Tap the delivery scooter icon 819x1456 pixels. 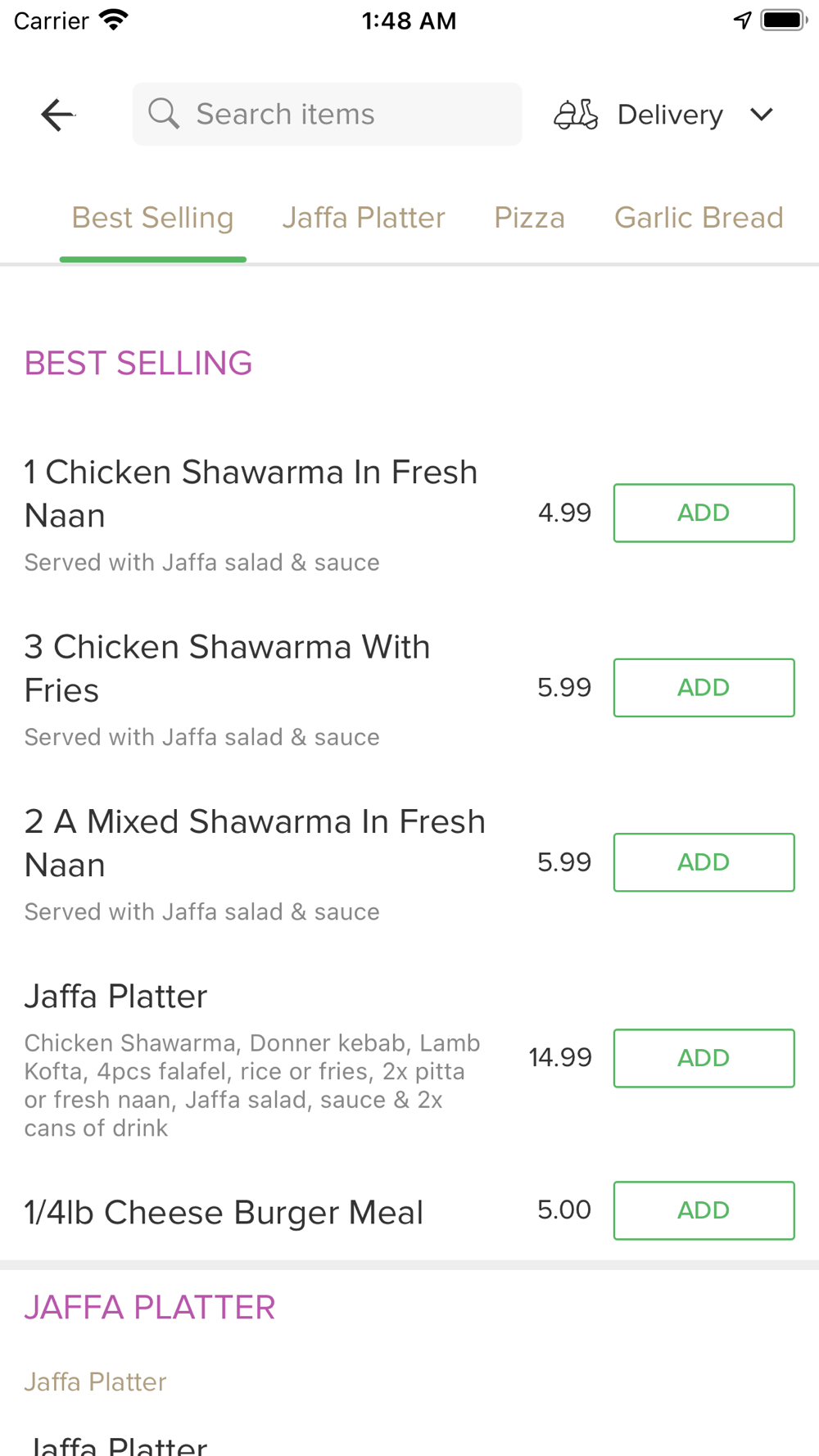click(x=576, y=115)
